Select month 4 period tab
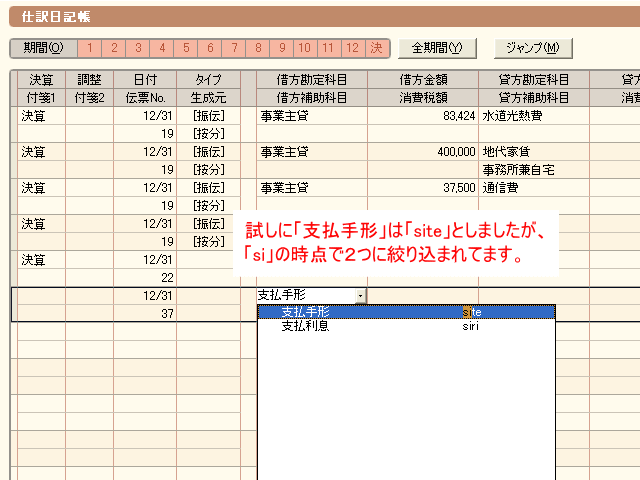This screenshot has height=480, width=640. (x=162, y=48)
